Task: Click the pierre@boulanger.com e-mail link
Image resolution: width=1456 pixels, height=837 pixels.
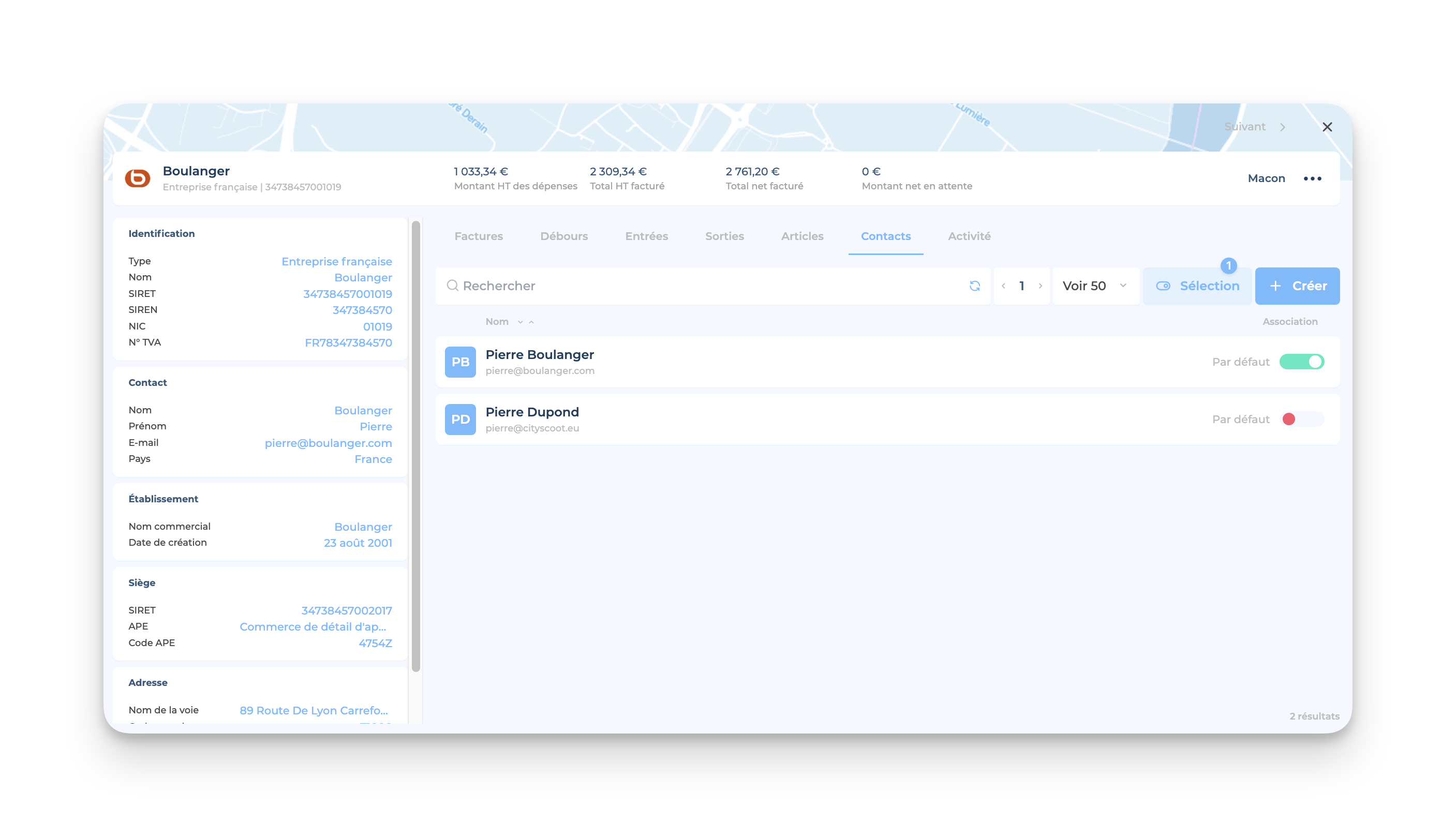Action: click(x=328, y=443)
